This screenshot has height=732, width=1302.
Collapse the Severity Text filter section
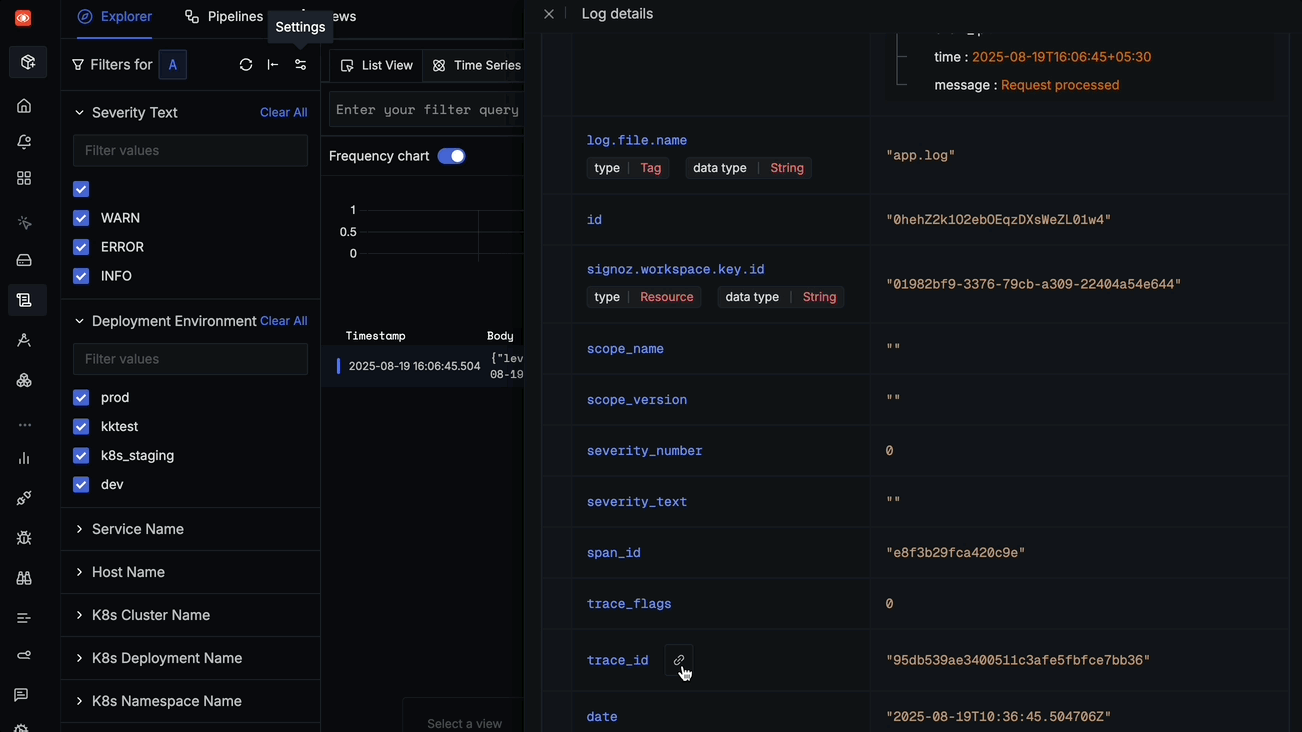click(x=79, y=113)
